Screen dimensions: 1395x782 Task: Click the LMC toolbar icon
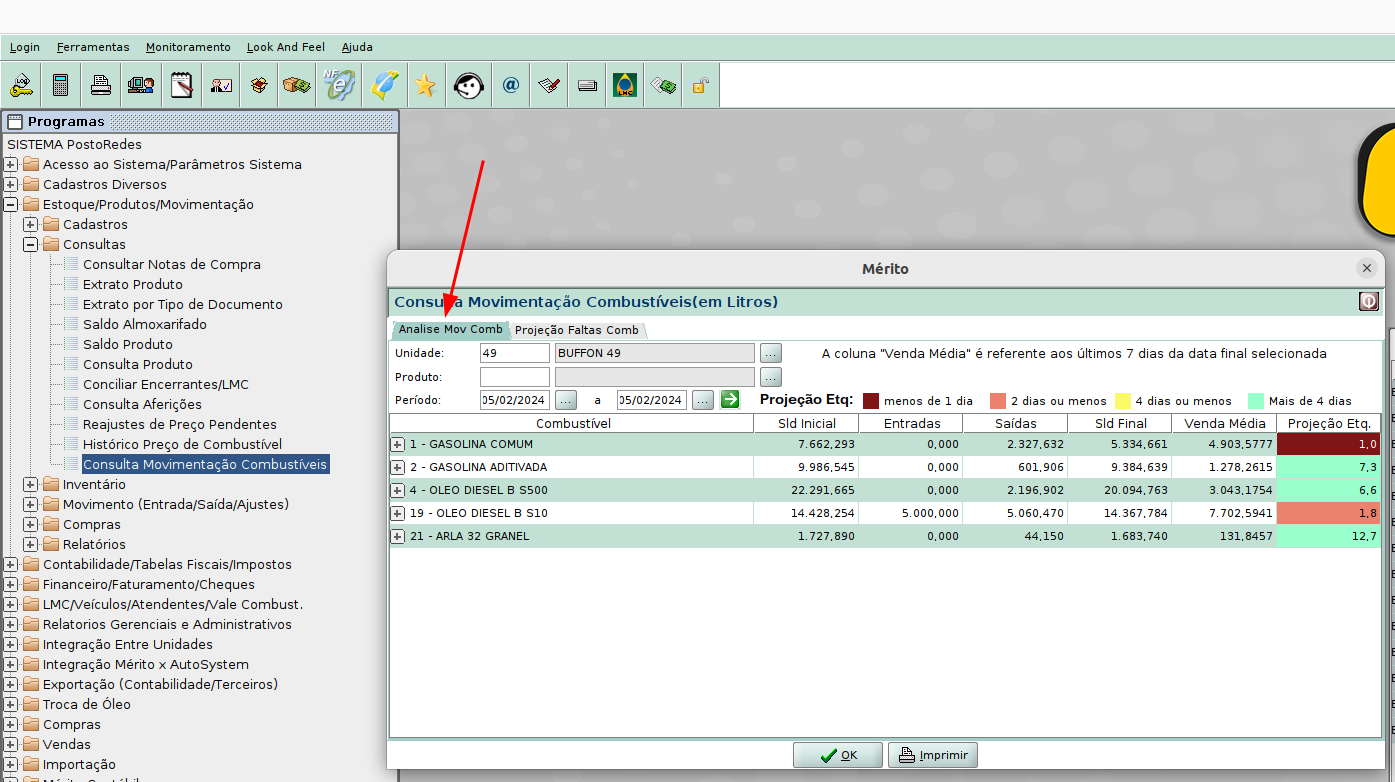(x=626, y=86)
